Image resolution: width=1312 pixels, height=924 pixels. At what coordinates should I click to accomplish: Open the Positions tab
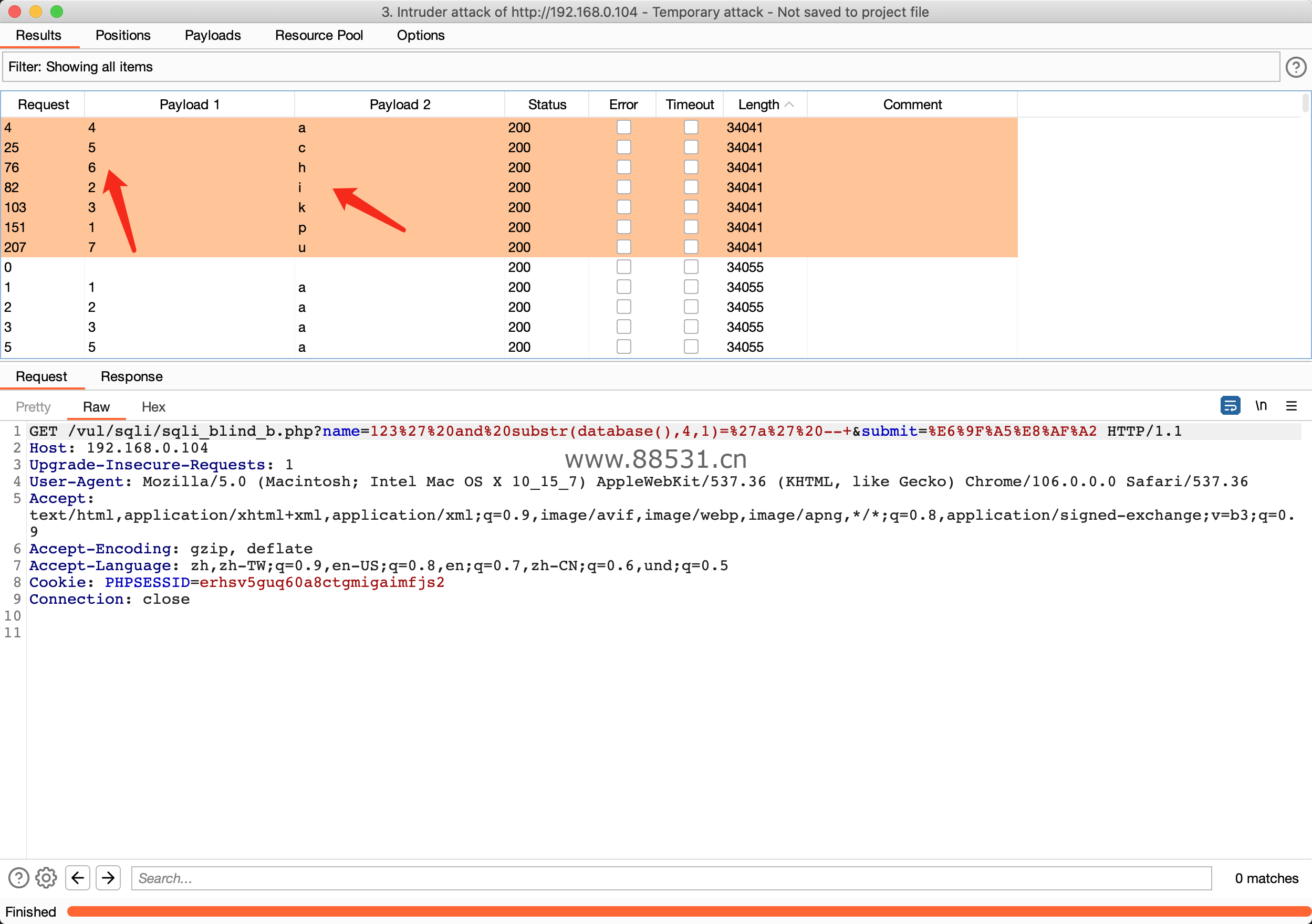(123, 35)
